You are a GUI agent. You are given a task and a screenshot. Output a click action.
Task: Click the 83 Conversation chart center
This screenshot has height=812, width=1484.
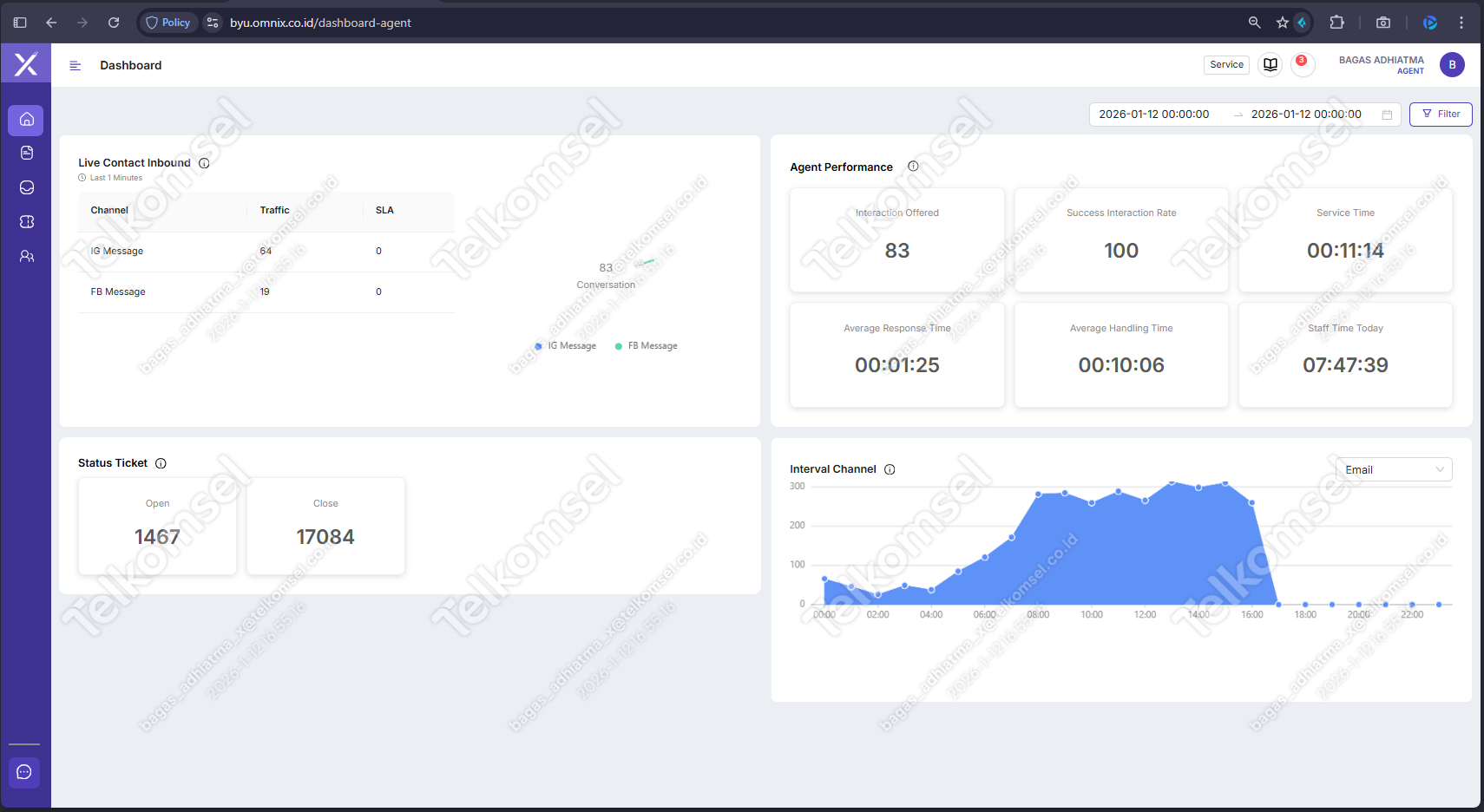point(606,276)
